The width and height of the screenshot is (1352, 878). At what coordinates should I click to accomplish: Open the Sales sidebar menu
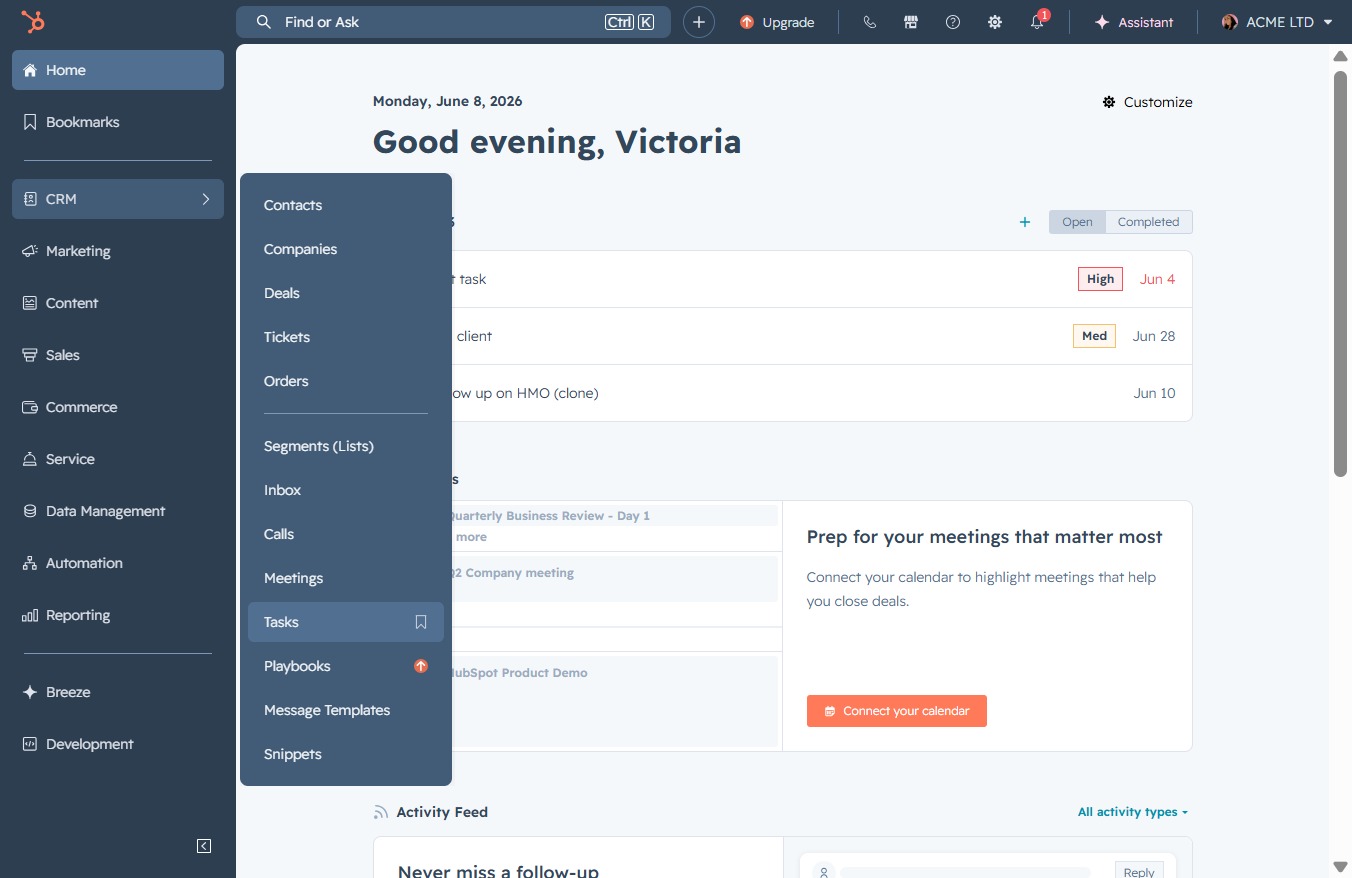pyautogui.click(x=118, y=355)
